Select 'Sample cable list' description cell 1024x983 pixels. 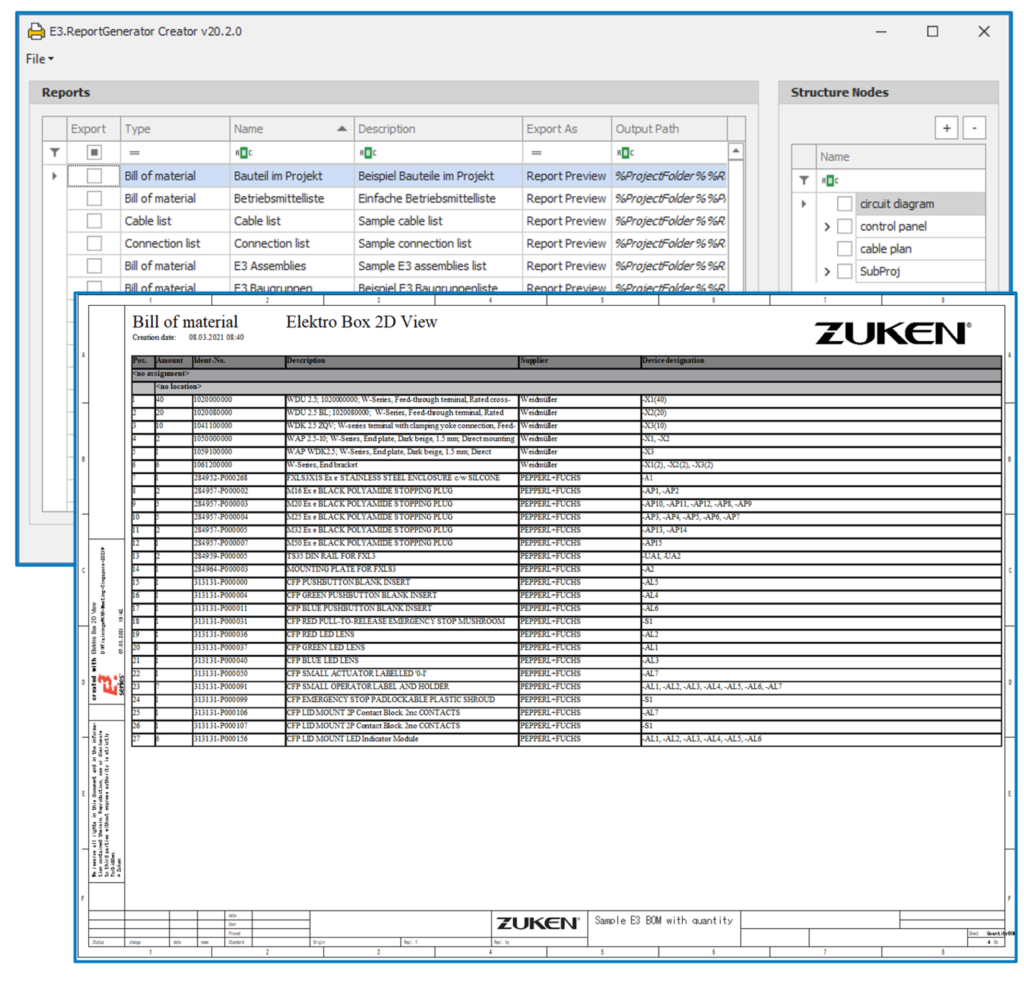438,221
